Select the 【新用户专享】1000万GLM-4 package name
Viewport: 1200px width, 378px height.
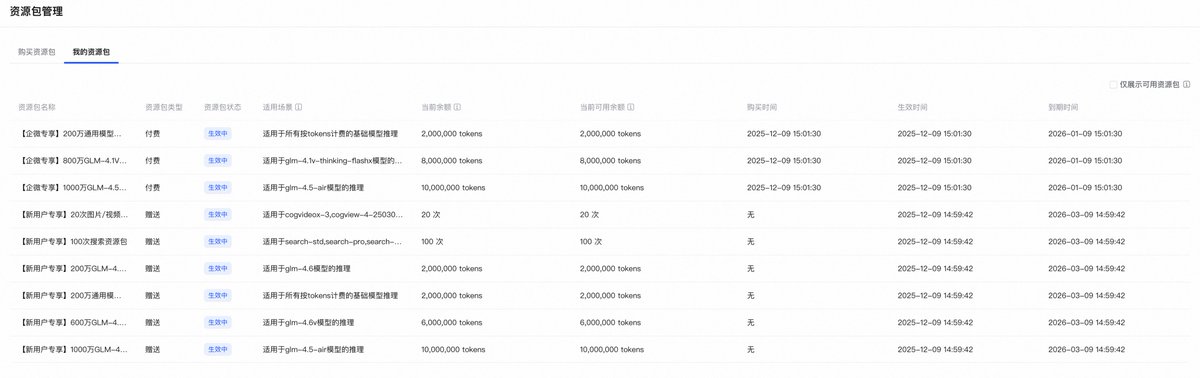tap(72, 349)
